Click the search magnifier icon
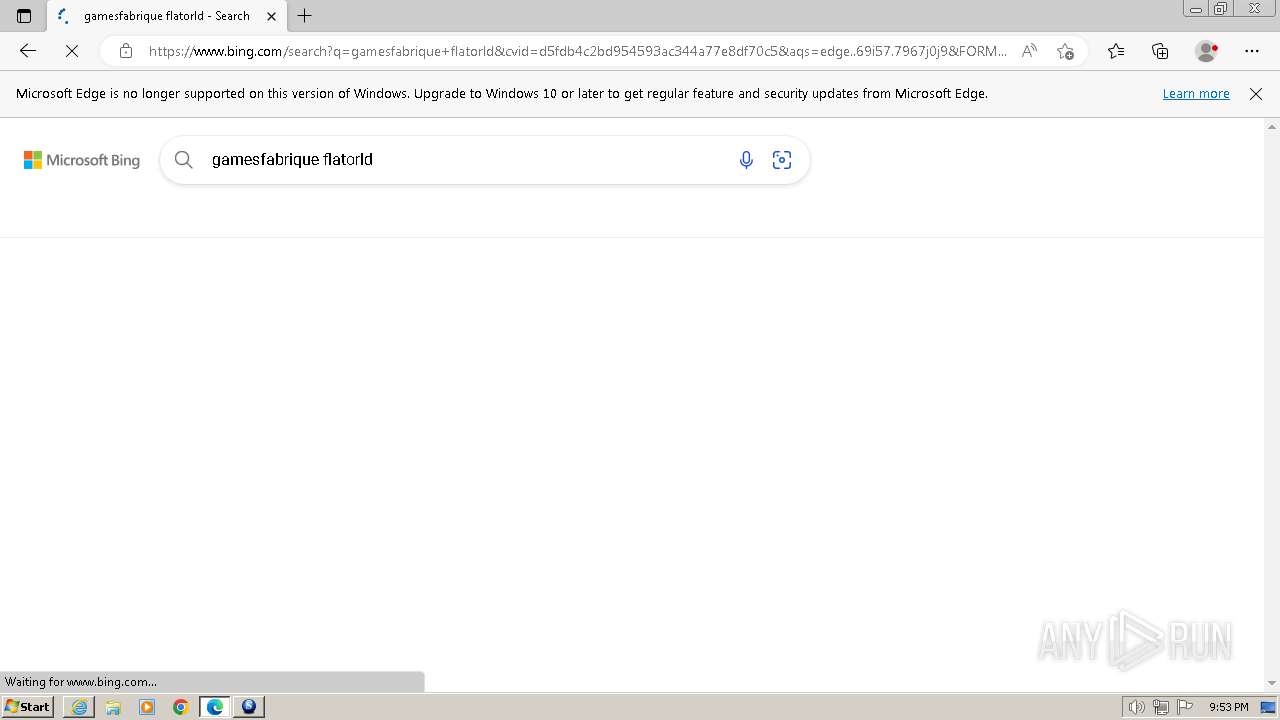This screenshot has width=1280, height=720. [x=183, y=160]
